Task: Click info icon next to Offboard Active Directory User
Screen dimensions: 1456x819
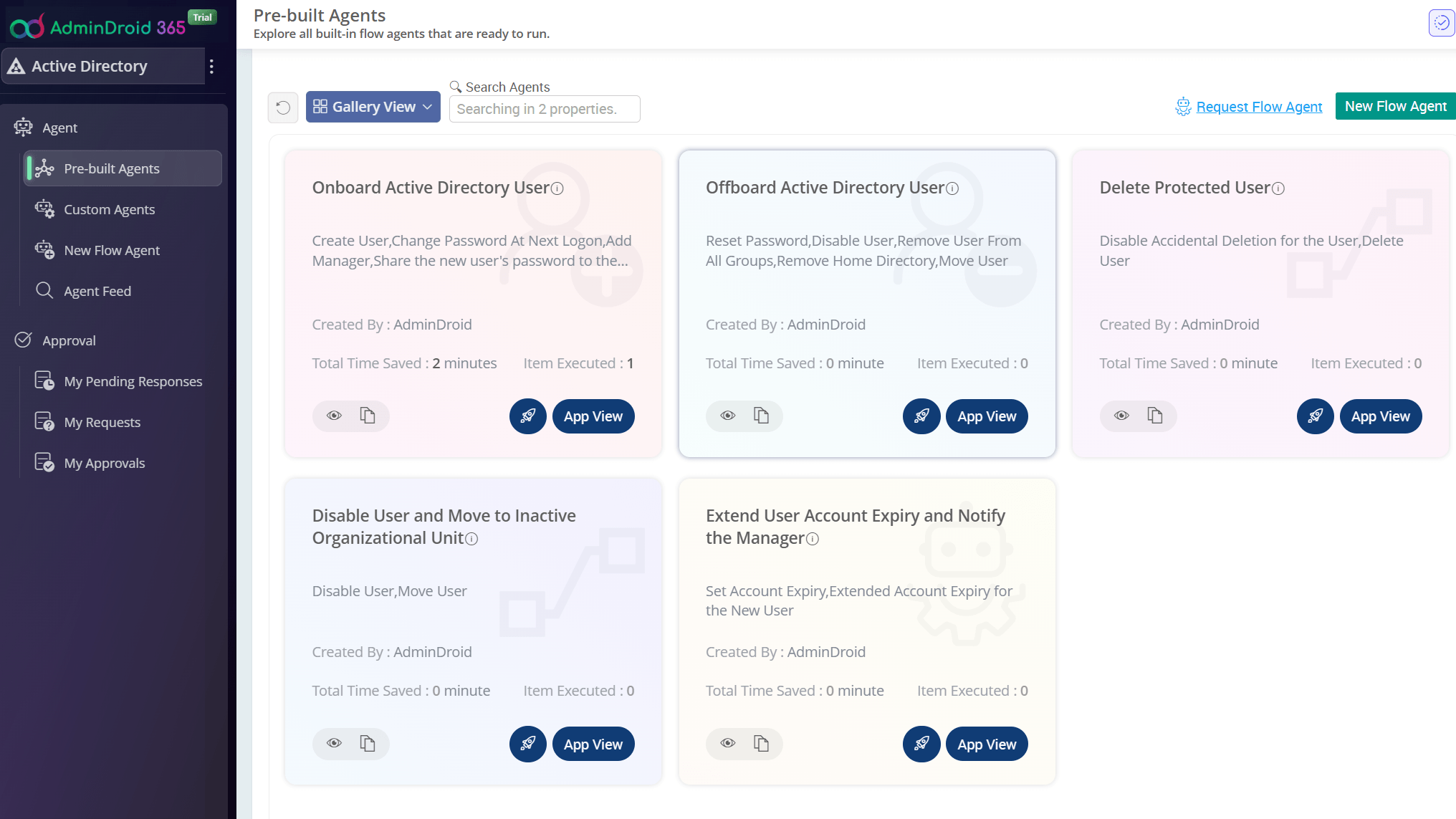Action: coord(952,188)
